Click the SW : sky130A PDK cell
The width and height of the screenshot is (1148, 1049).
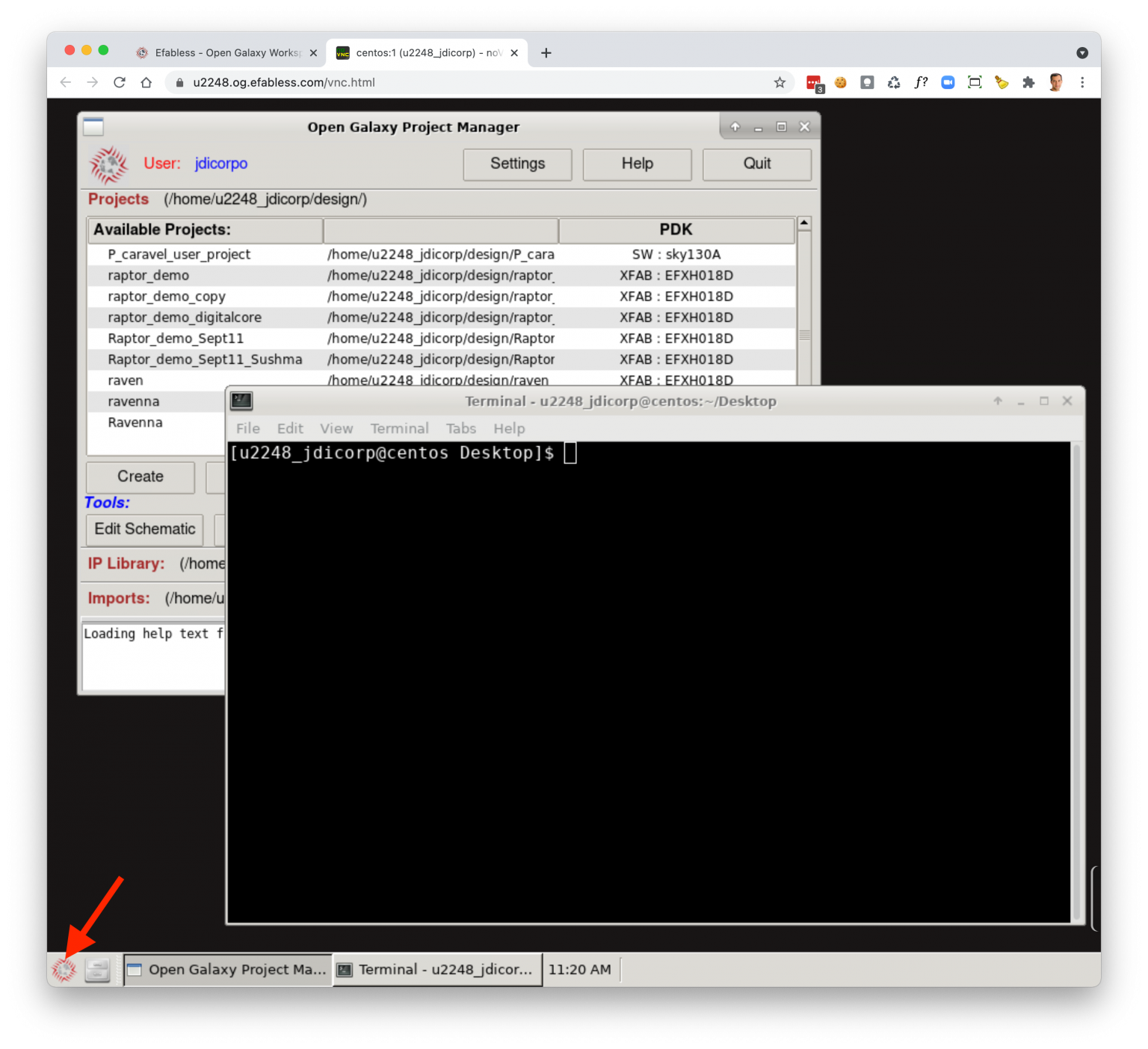(x=676, y=255)
